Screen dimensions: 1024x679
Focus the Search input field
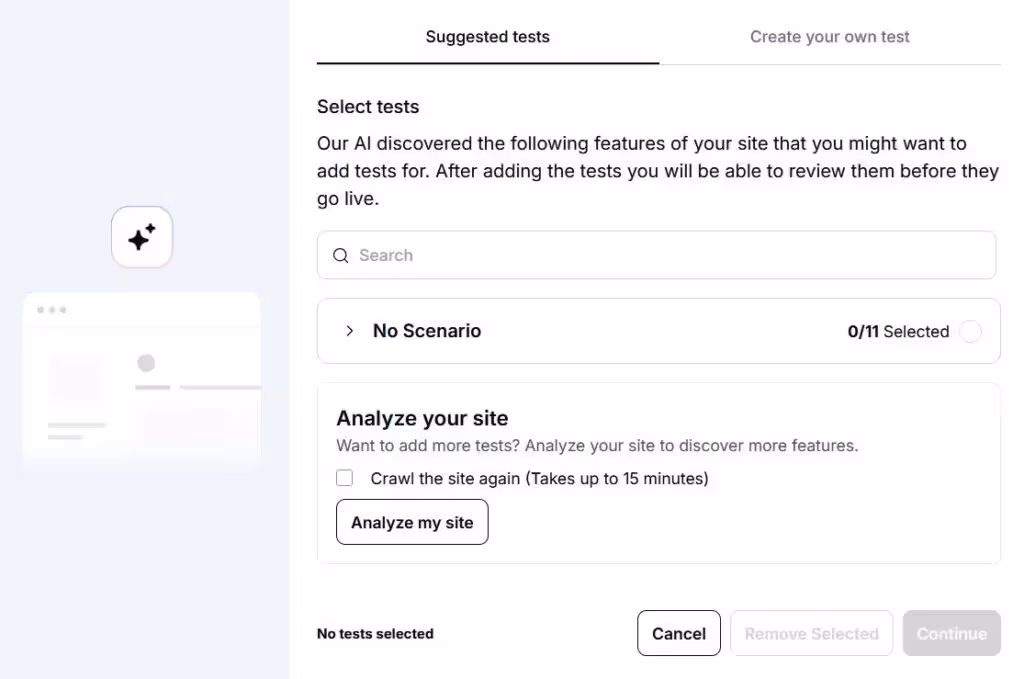point(656,255)
